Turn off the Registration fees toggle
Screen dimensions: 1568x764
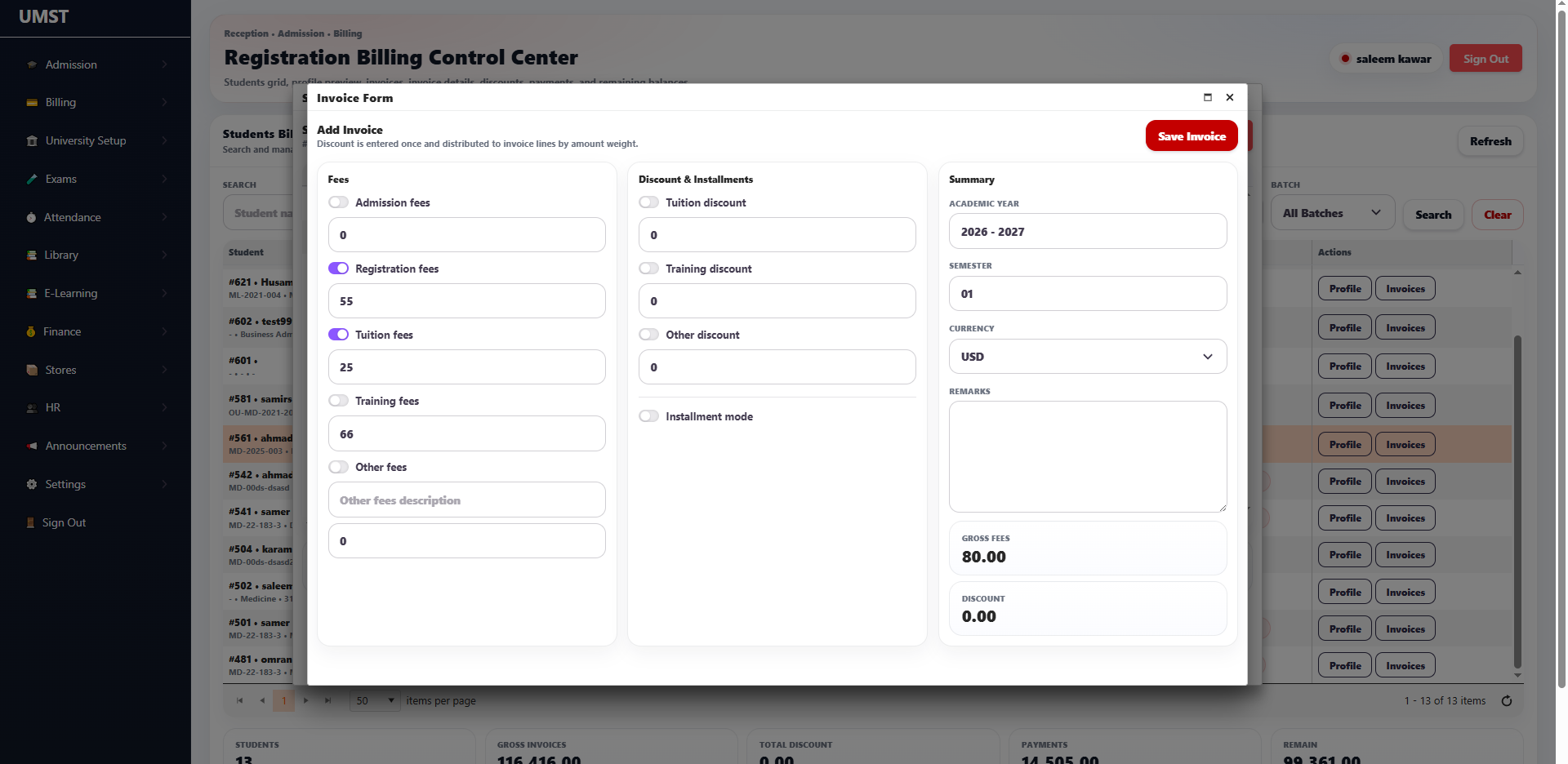[338, 269]
